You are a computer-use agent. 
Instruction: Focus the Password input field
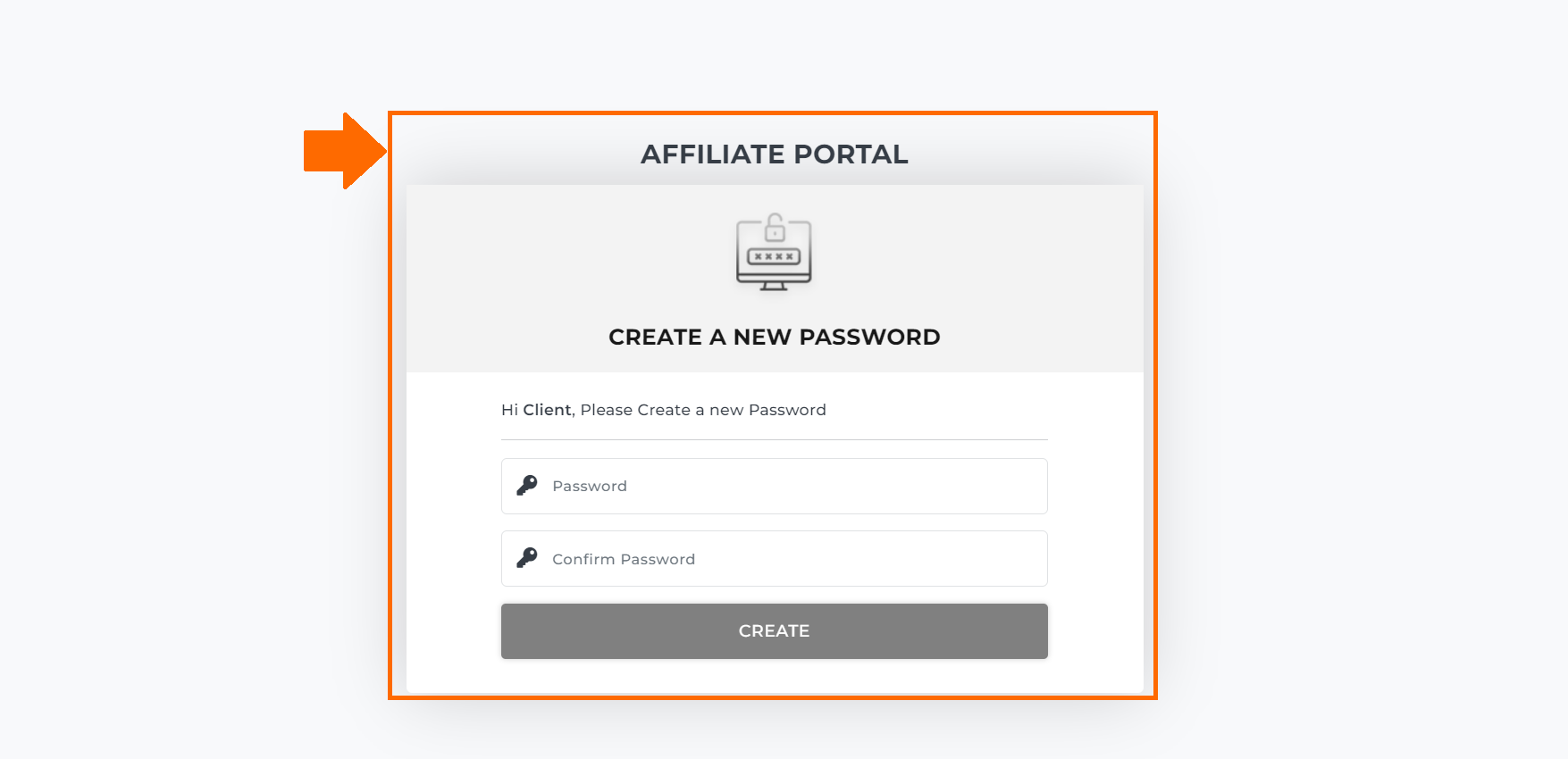pos(774,486)
